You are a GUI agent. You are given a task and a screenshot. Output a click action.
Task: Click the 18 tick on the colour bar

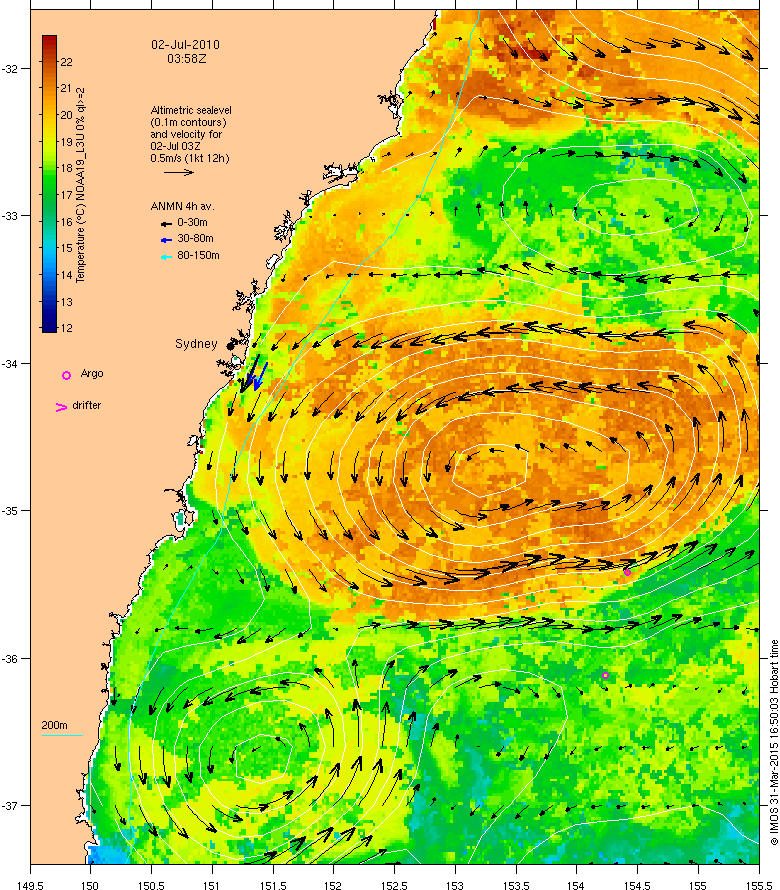(x=66, y=168)
